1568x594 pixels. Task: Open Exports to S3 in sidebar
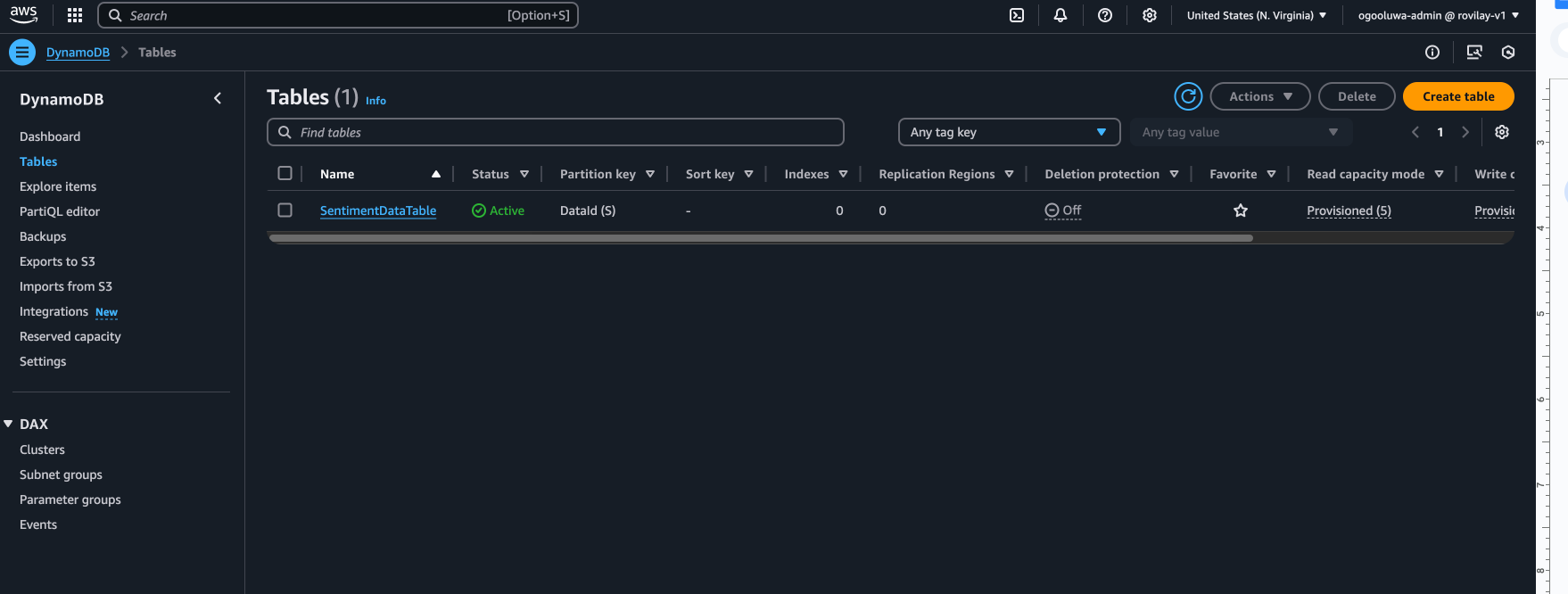(x=57, y=261)
